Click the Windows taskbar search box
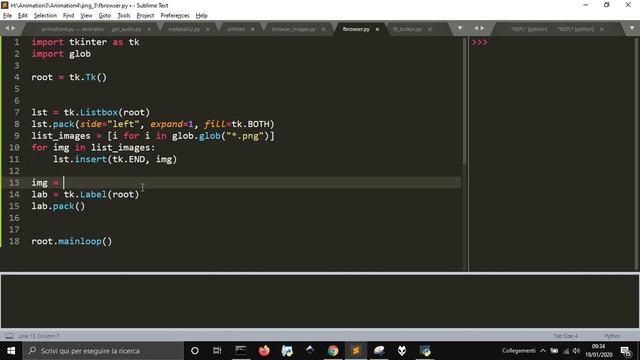 point(103,351)
